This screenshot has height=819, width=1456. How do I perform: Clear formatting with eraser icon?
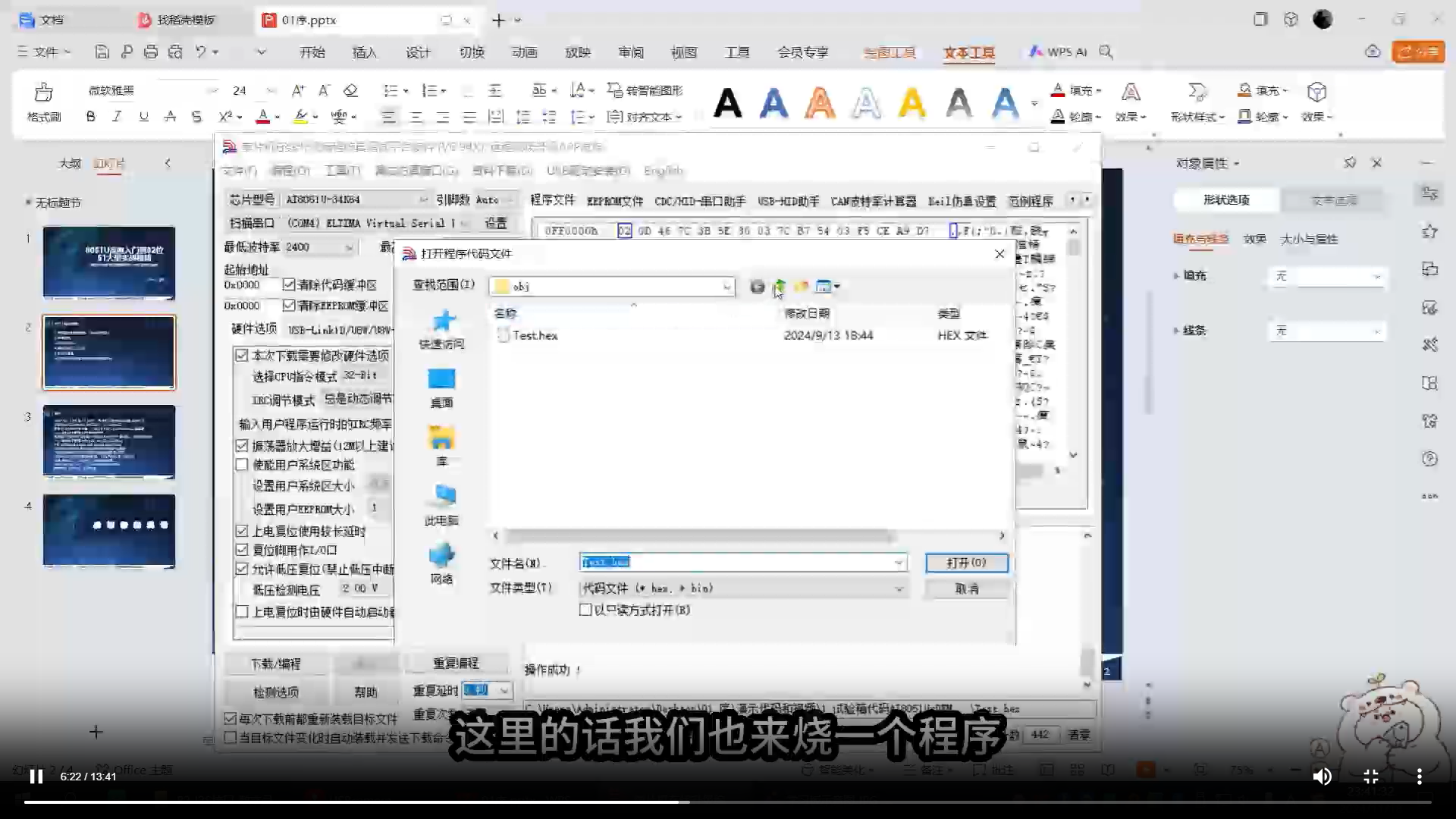point(350,90)
